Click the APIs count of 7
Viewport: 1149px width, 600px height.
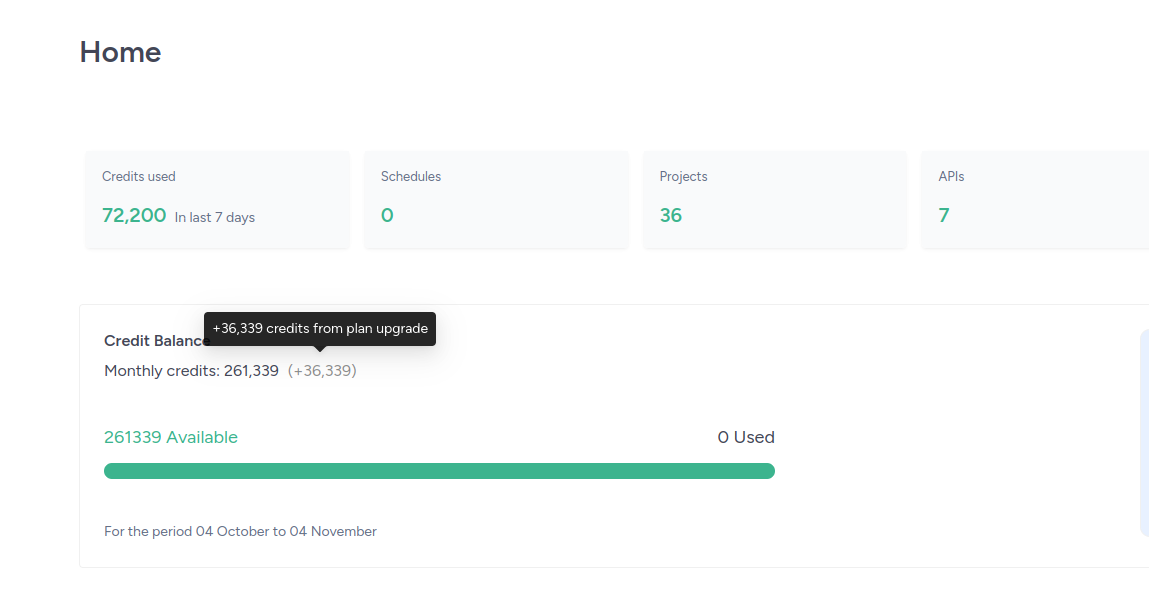point(944,215)
